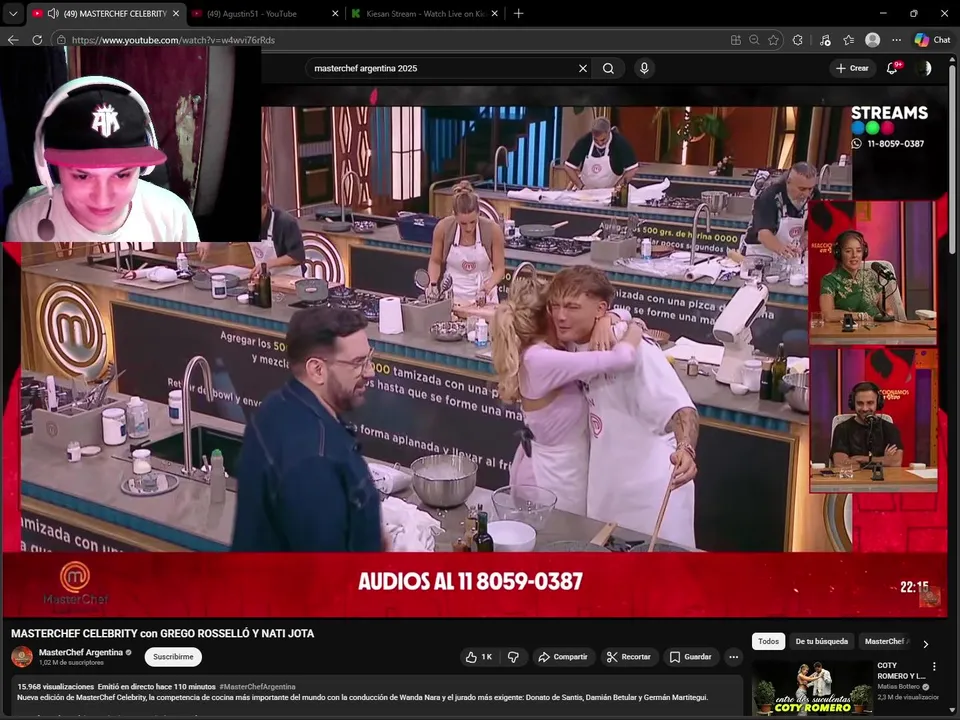Open YouTube notifications bell

(x=893, y=68)
